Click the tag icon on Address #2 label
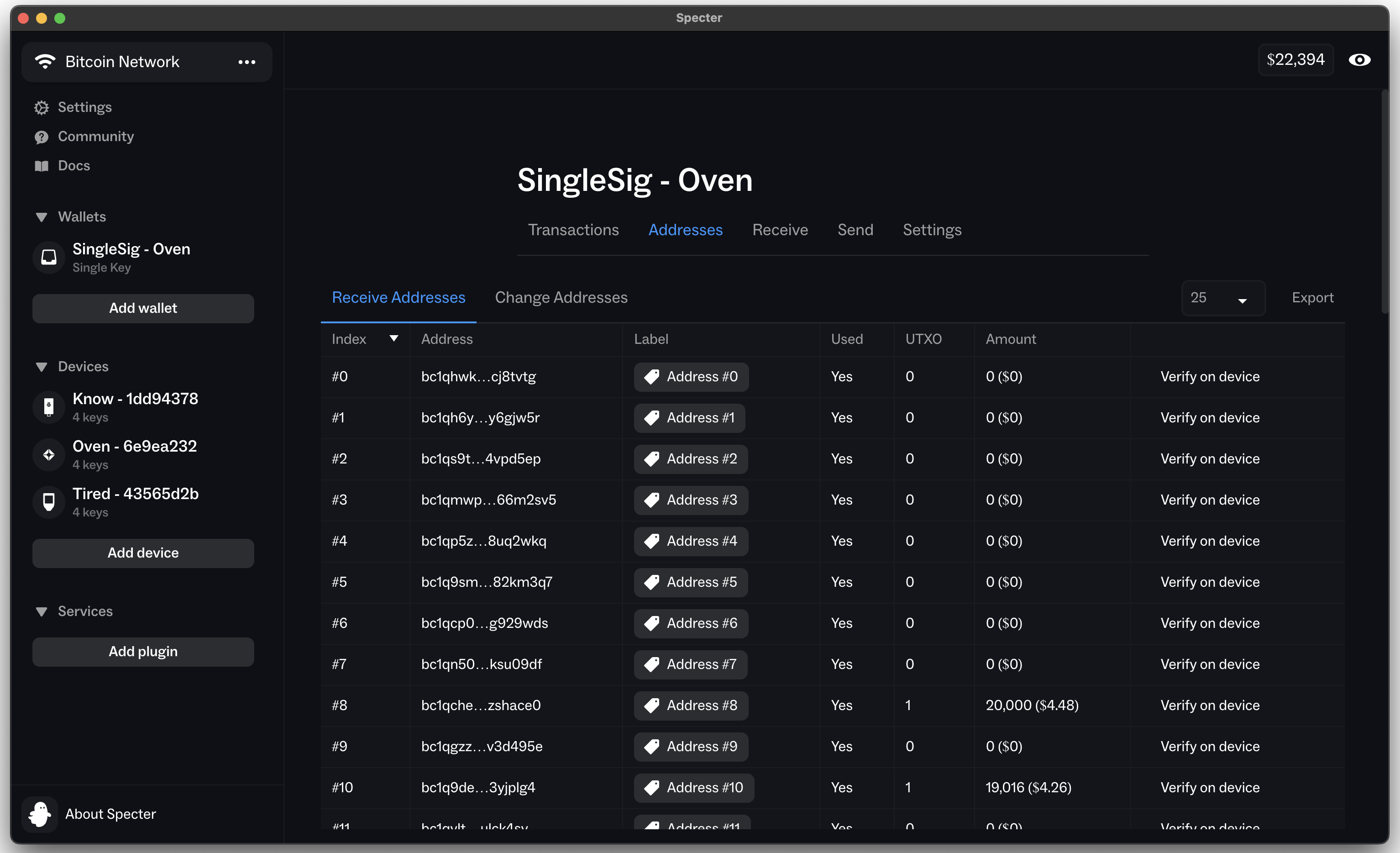The width and height of the screenshot is (1400, 853). click(x=652, y=458)
